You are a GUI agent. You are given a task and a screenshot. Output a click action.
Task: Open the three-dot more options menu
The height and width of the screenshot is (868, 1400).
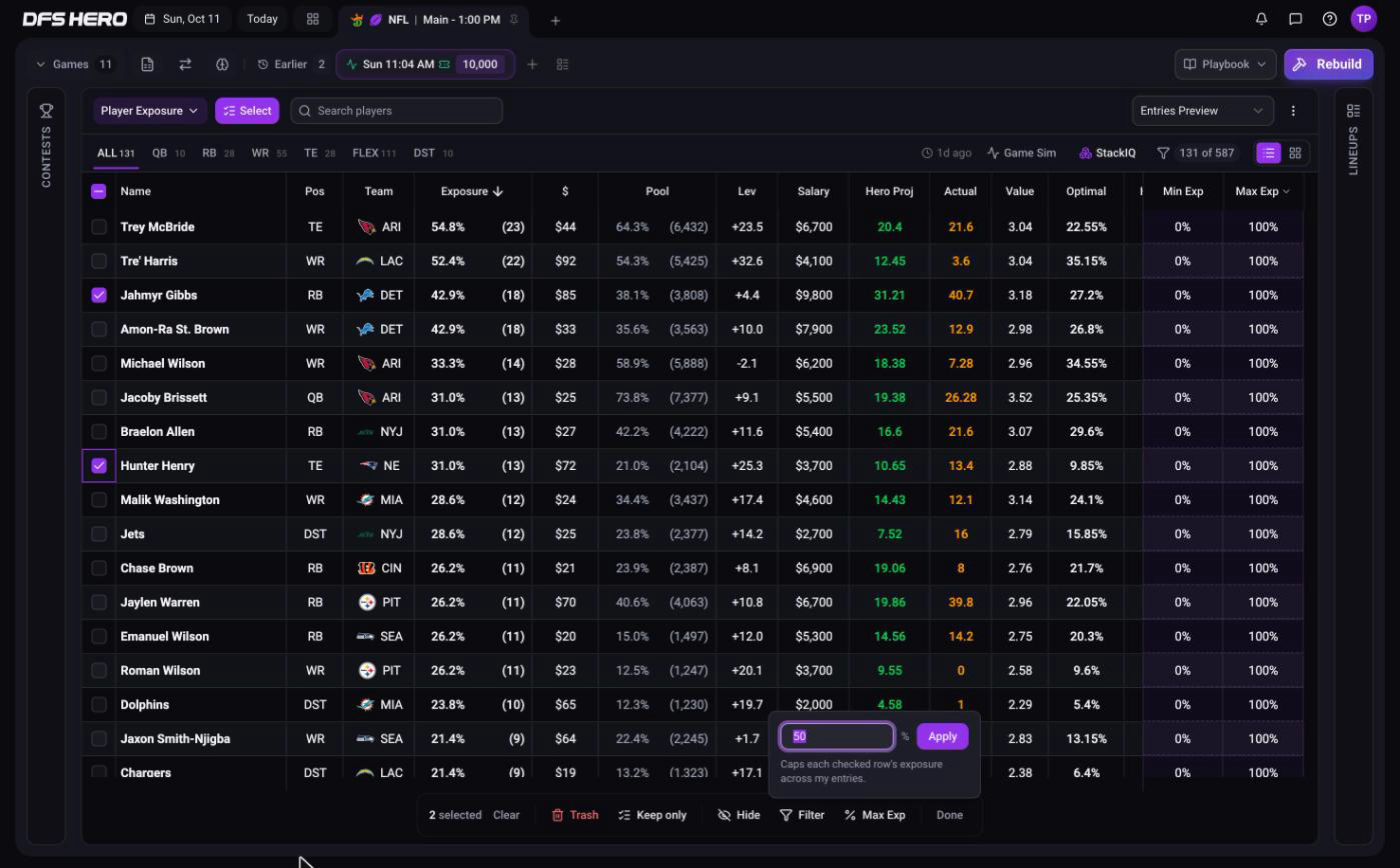(1293, 111)
